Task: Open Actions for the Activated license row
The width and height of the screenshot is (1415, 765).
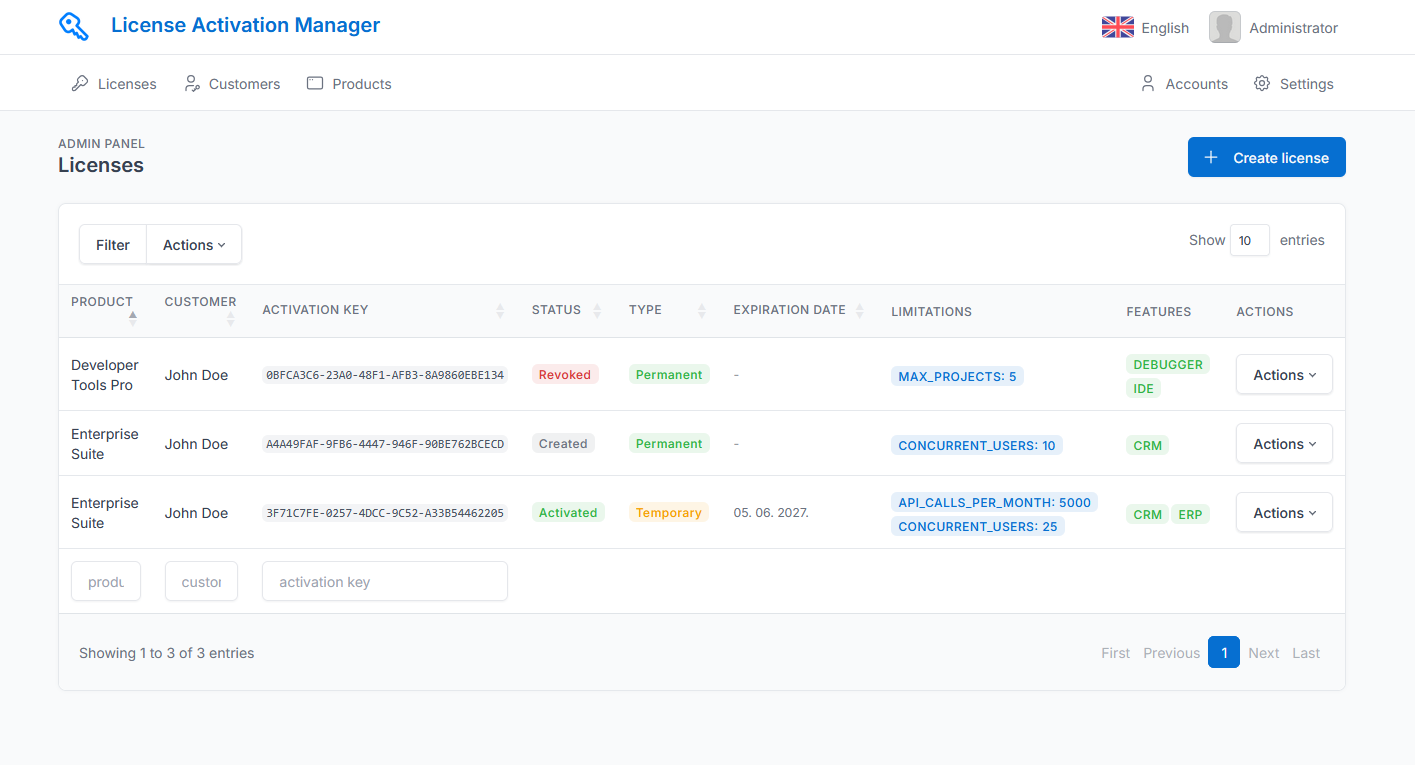Action: pyautogui.click(x=1284, y=513)
